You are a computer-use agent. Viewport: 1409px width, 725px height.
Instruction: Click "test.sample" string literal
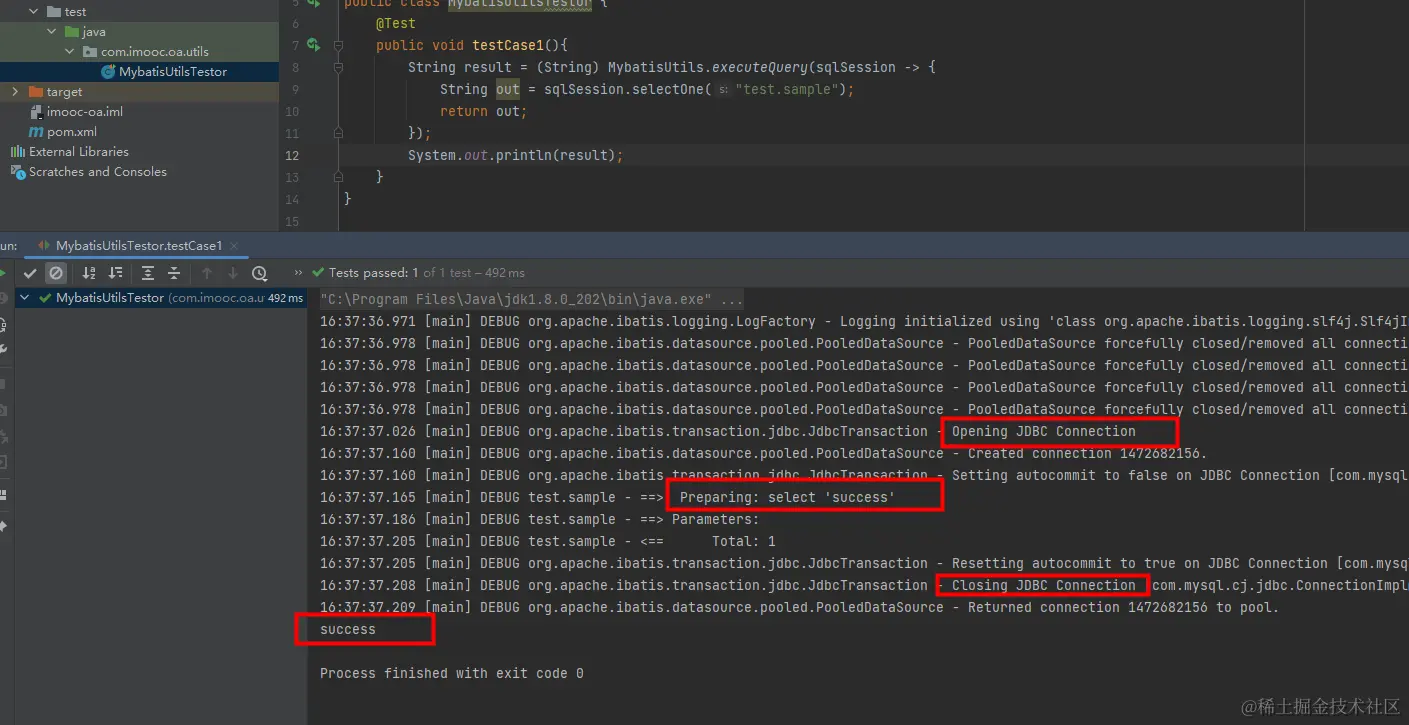pyautogui.click(x=788, y=89)
